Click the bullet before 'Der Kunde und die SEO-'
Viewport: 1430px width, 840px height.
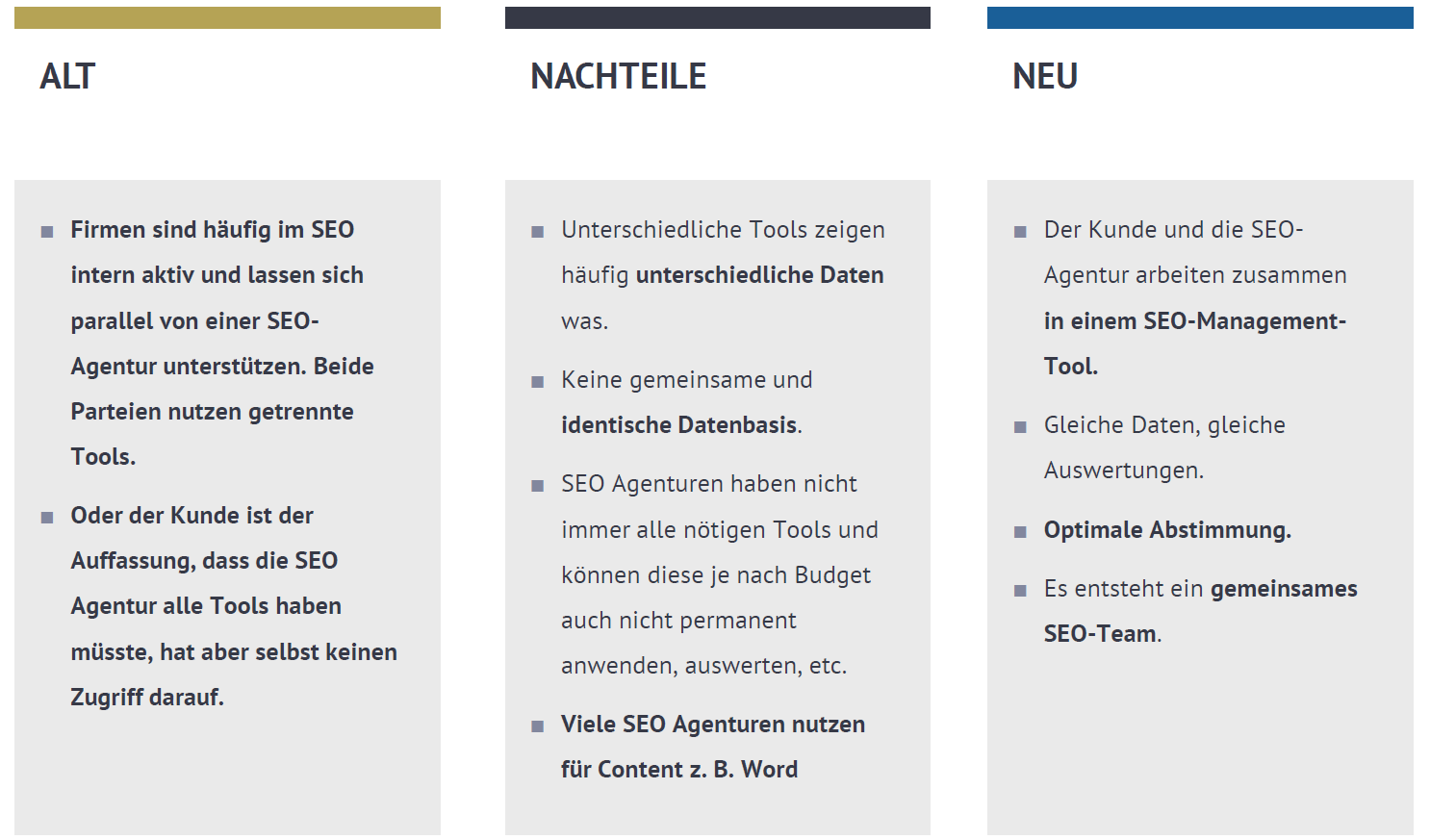click(1020, 232)
